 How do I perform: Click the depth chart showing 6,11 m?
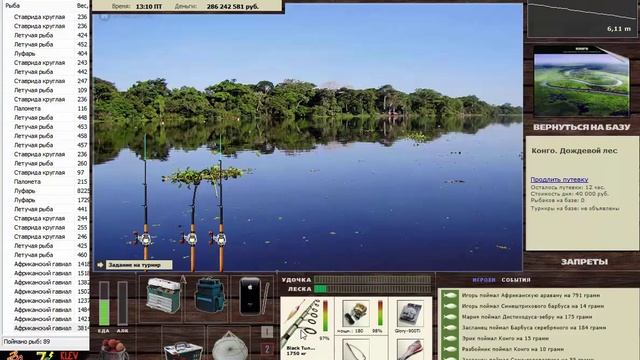(582, 18)
